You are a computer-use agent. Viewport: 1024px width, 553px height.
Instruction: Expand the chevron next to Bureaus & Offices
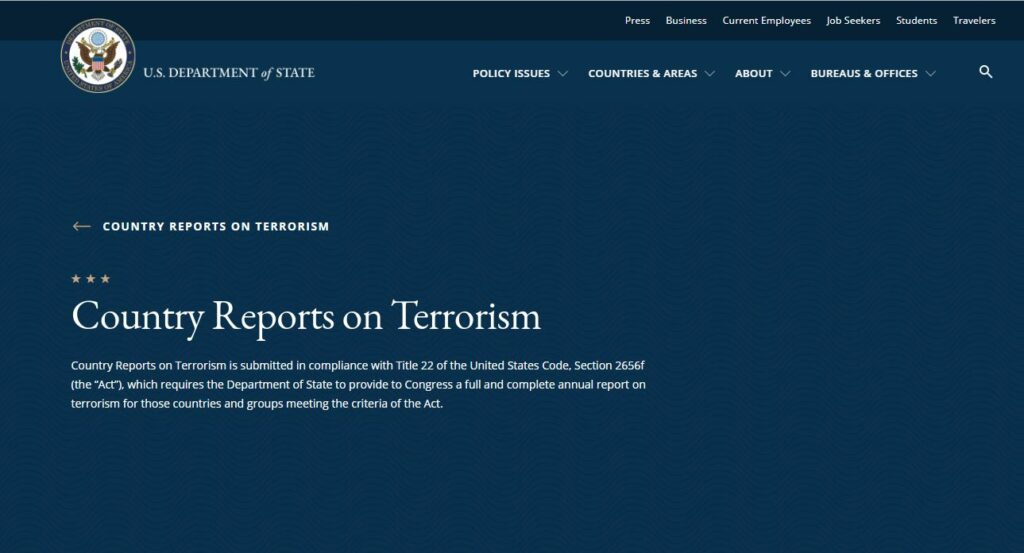click(x=931, y=73)
